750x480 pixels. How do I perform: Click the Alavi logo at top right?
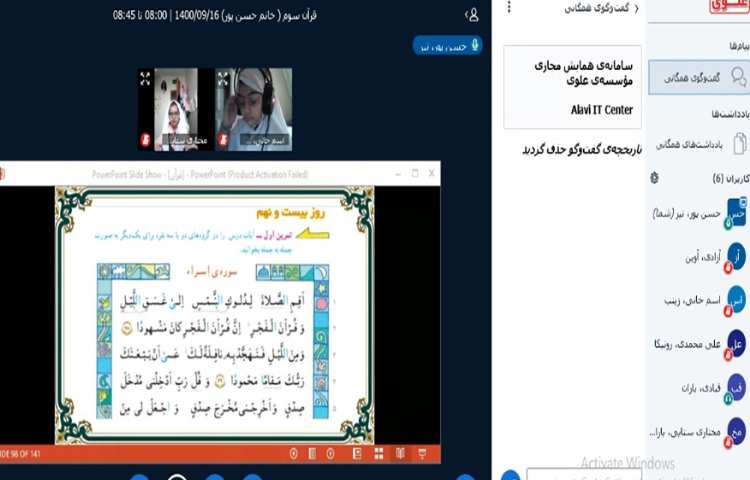pos(730,6)
